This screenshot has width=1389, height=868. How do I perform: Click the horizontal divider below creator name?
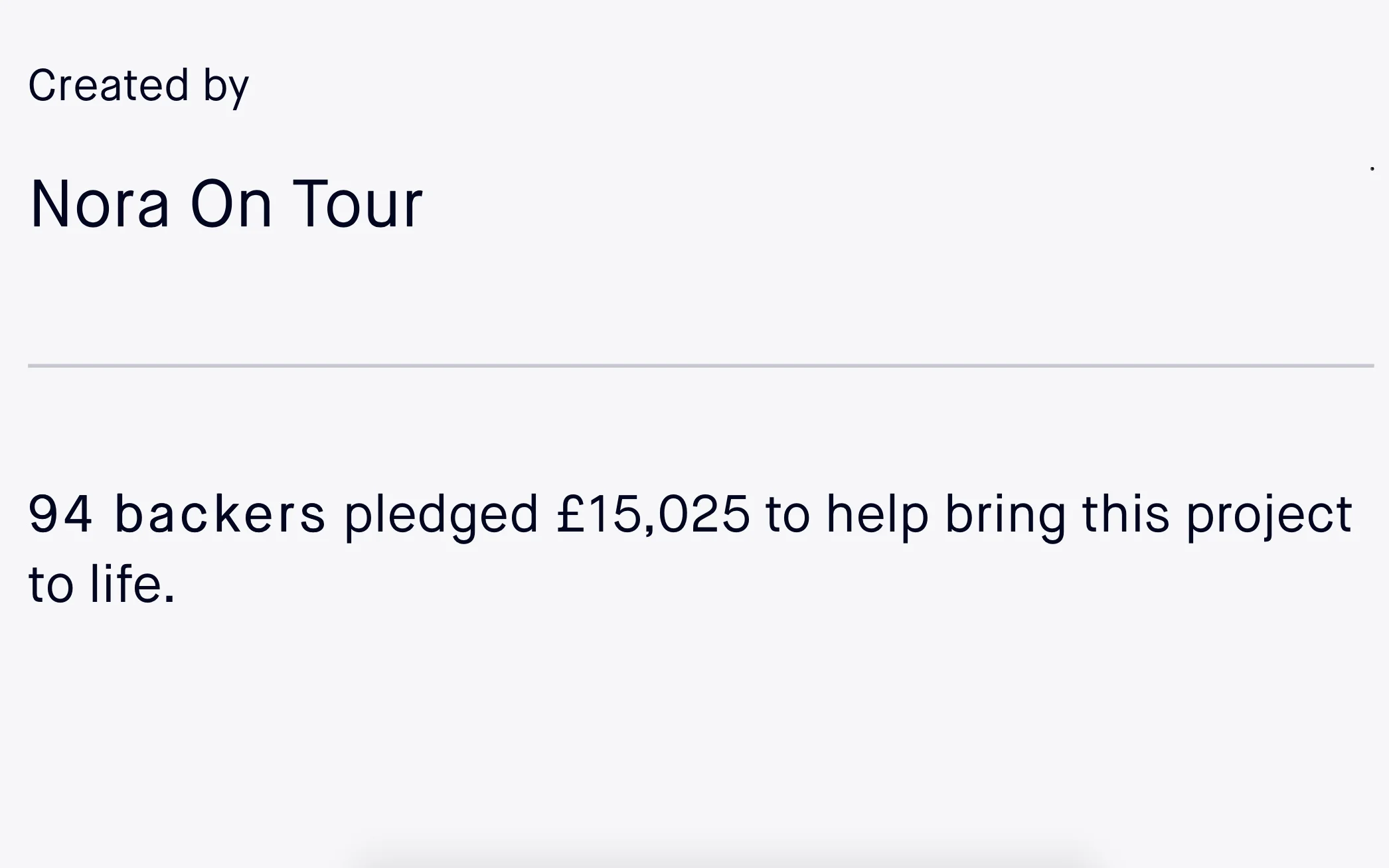point(700,366)
